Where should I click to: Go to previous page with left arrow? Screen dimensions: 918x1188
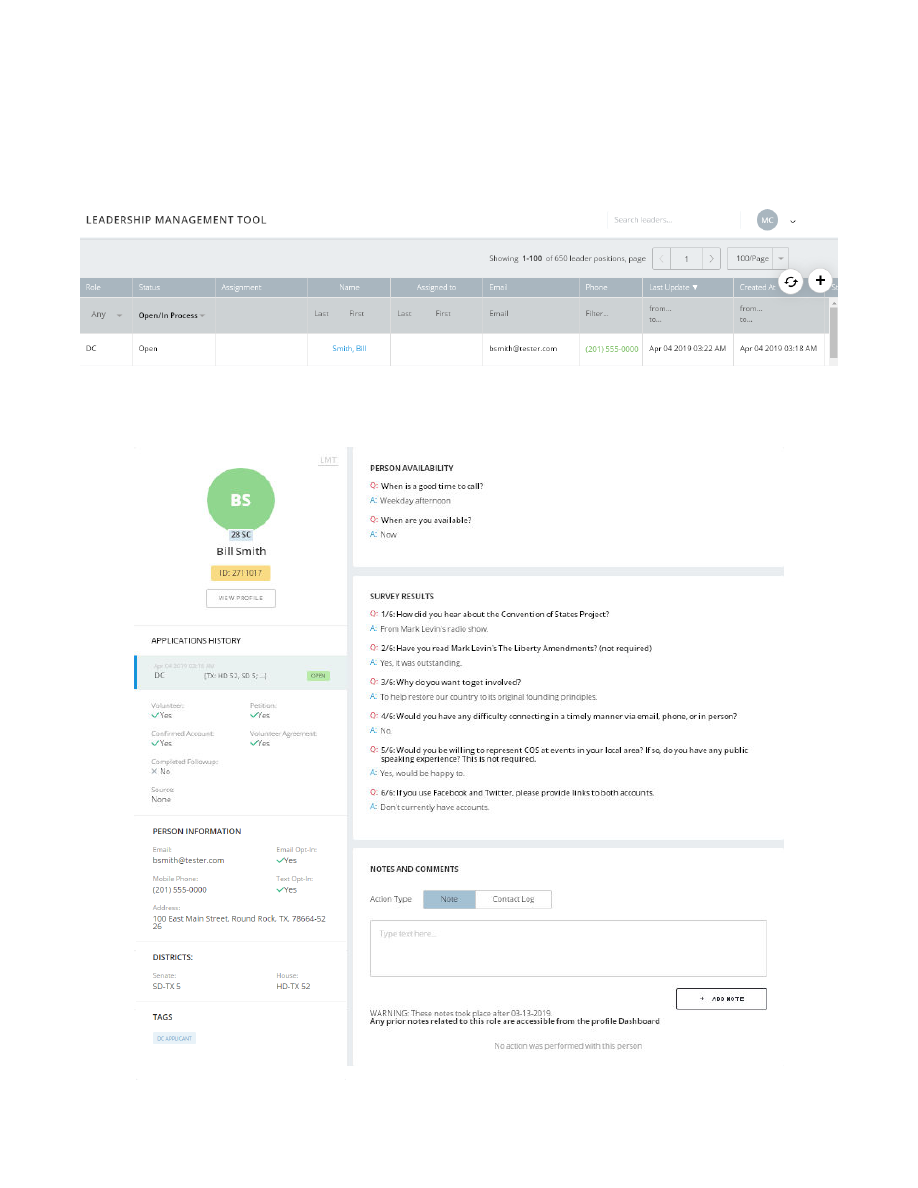(x=661, y=258)
